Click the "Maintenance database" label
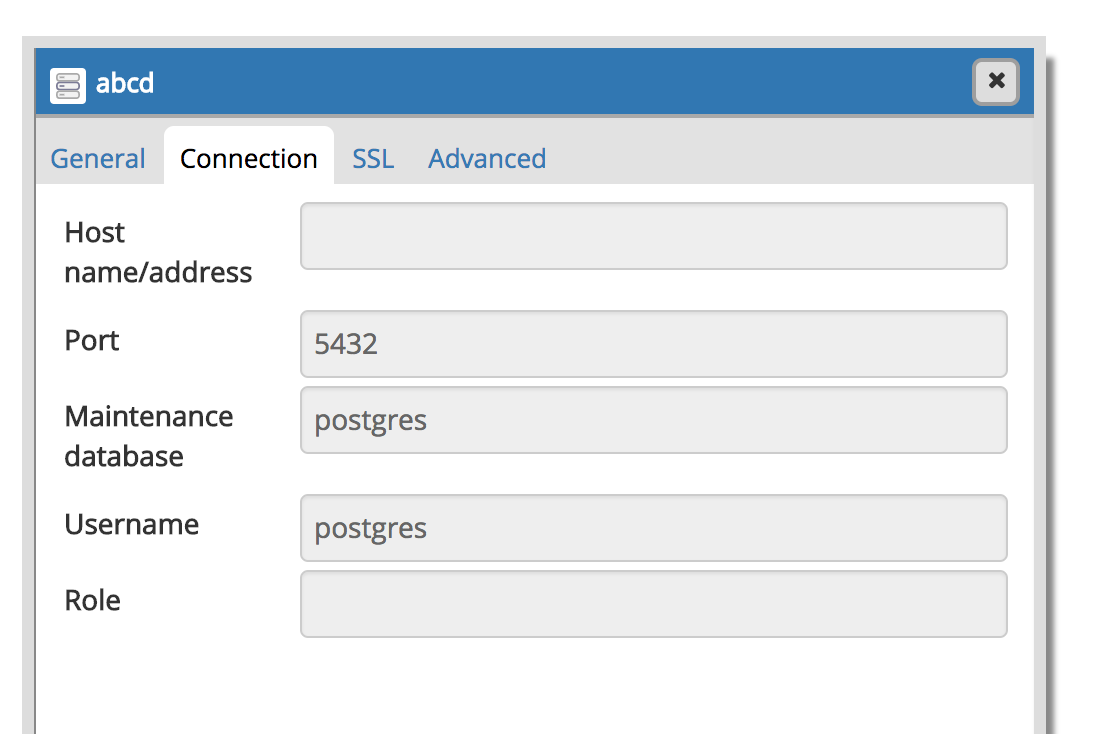 (x=148, y=436)
